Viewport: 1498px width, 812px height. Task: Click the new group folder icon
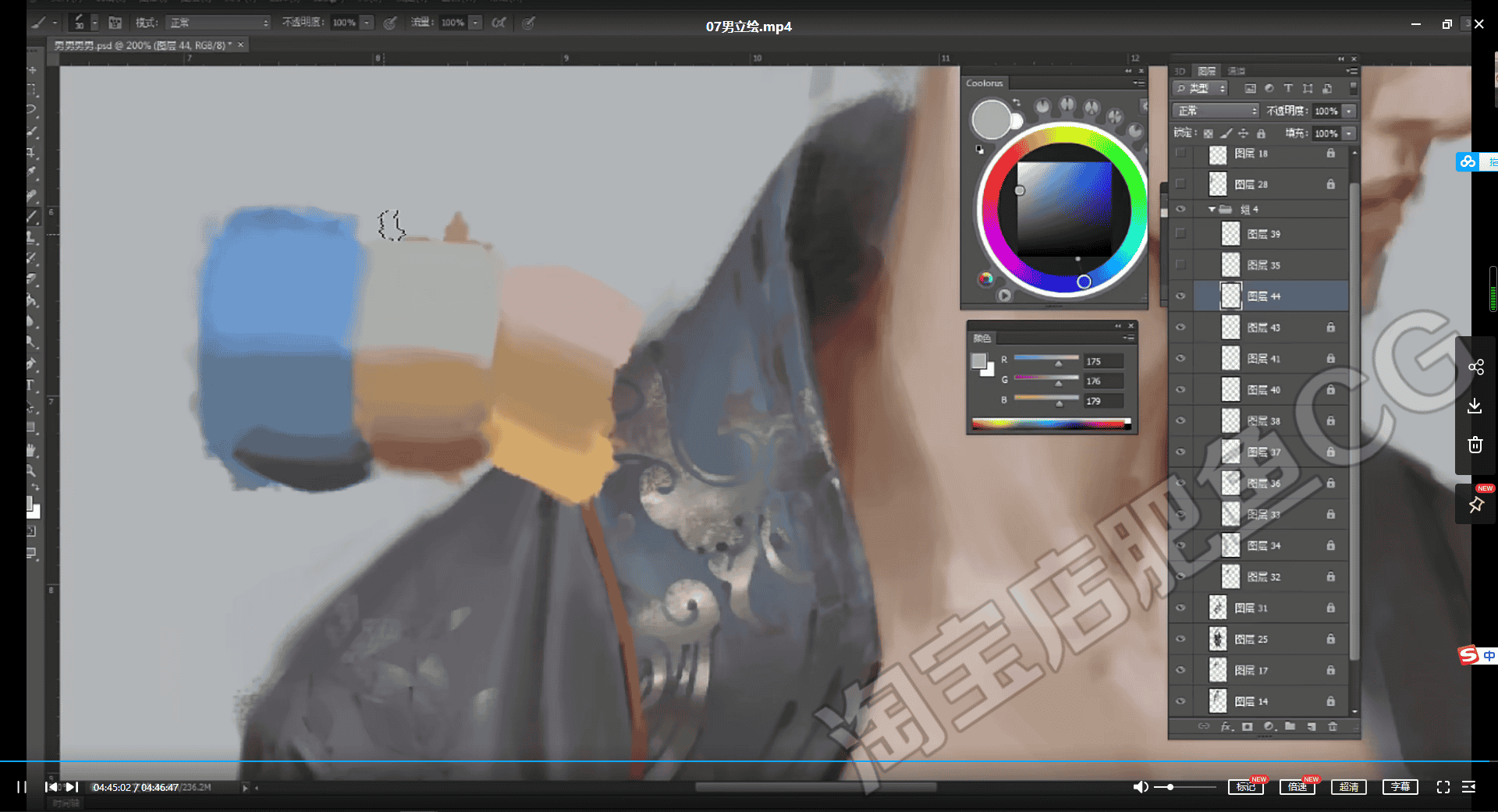(x=1290, y=726)
